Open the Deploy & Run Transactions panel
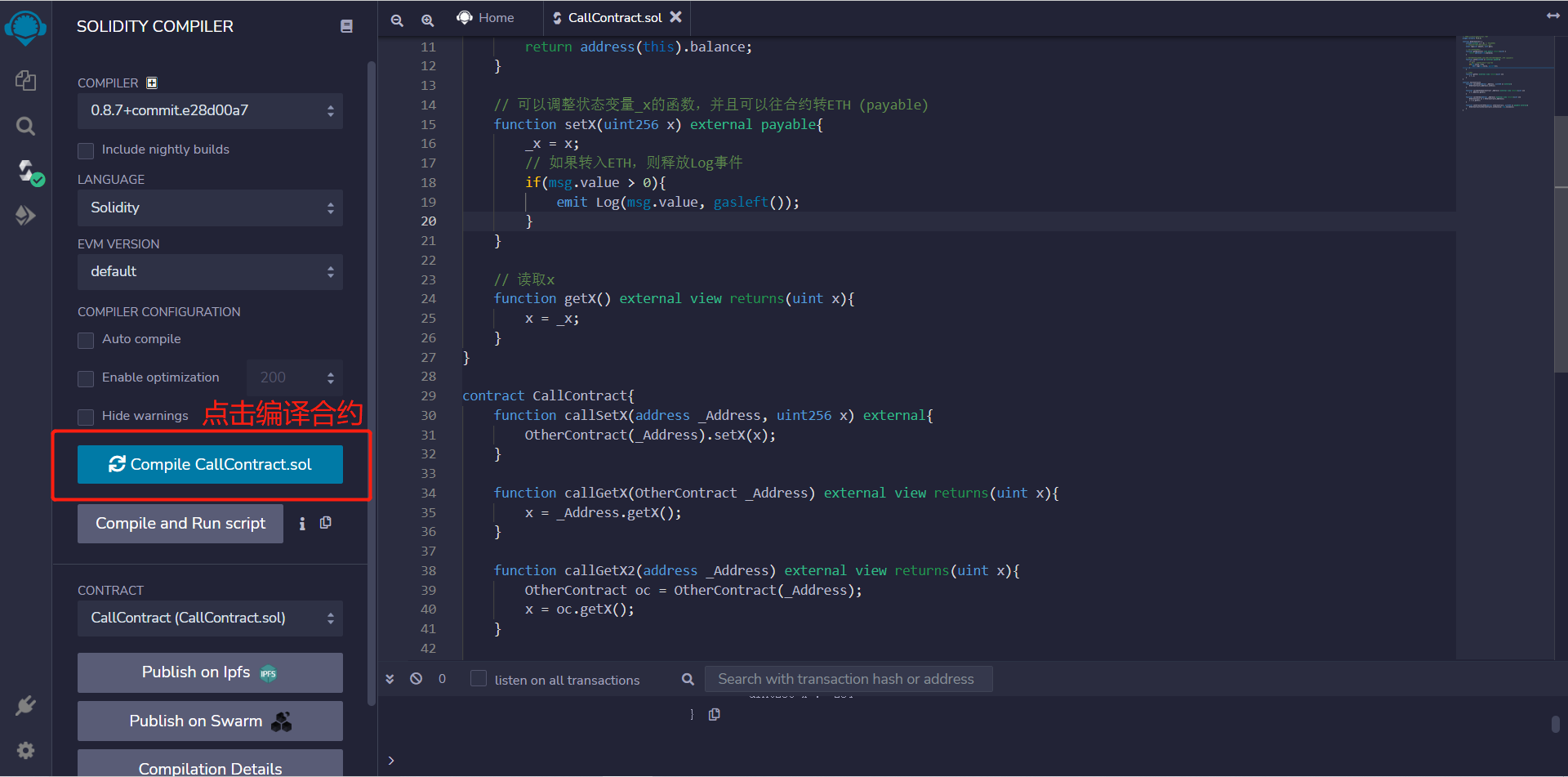 pyautogui.click(x=25, y=215)
